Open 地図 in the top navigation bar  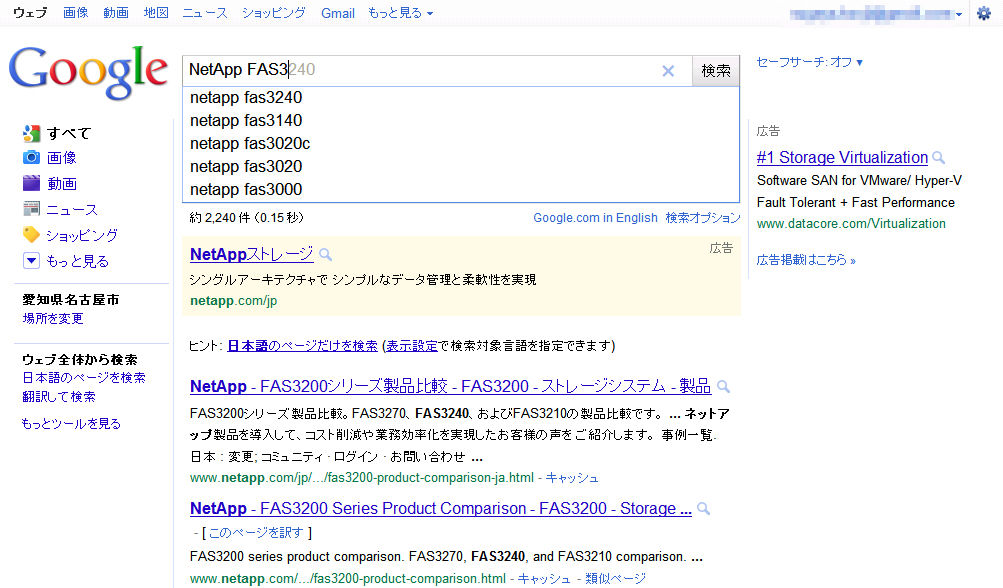(156, 13)
